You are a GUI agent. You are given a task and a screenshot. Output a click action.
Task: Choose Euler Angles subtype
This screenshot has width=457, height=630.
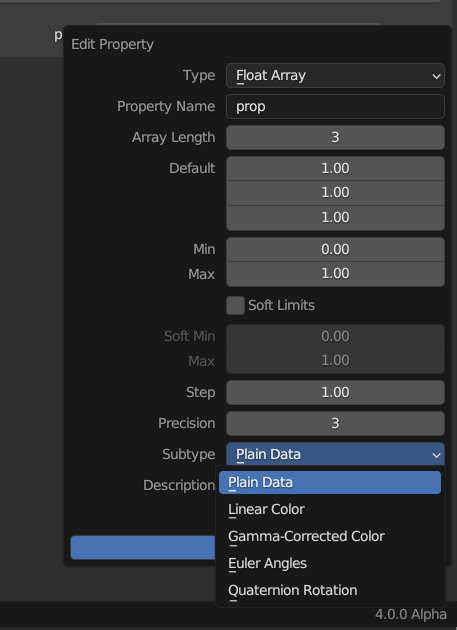point(330,563)
